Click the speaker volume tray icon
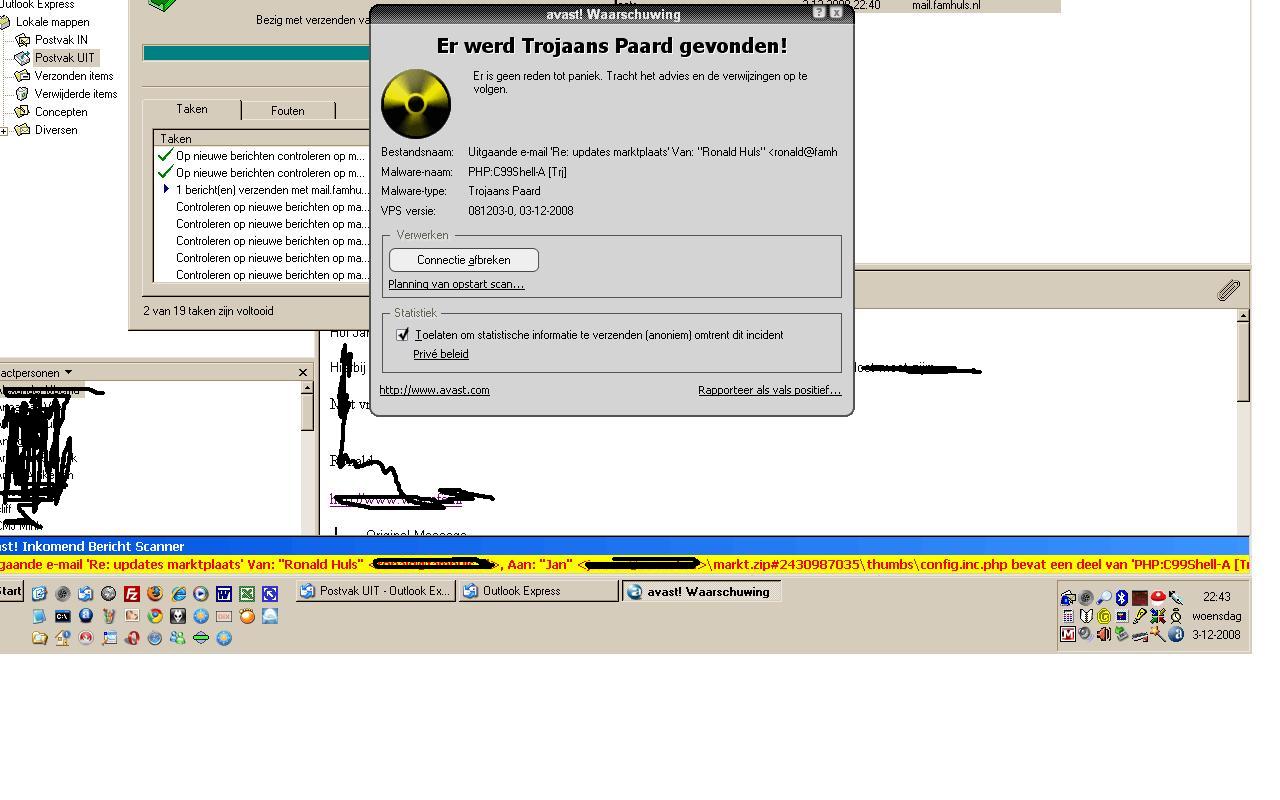This screenshot has height=800, width=1280. tap(1104, 634)
